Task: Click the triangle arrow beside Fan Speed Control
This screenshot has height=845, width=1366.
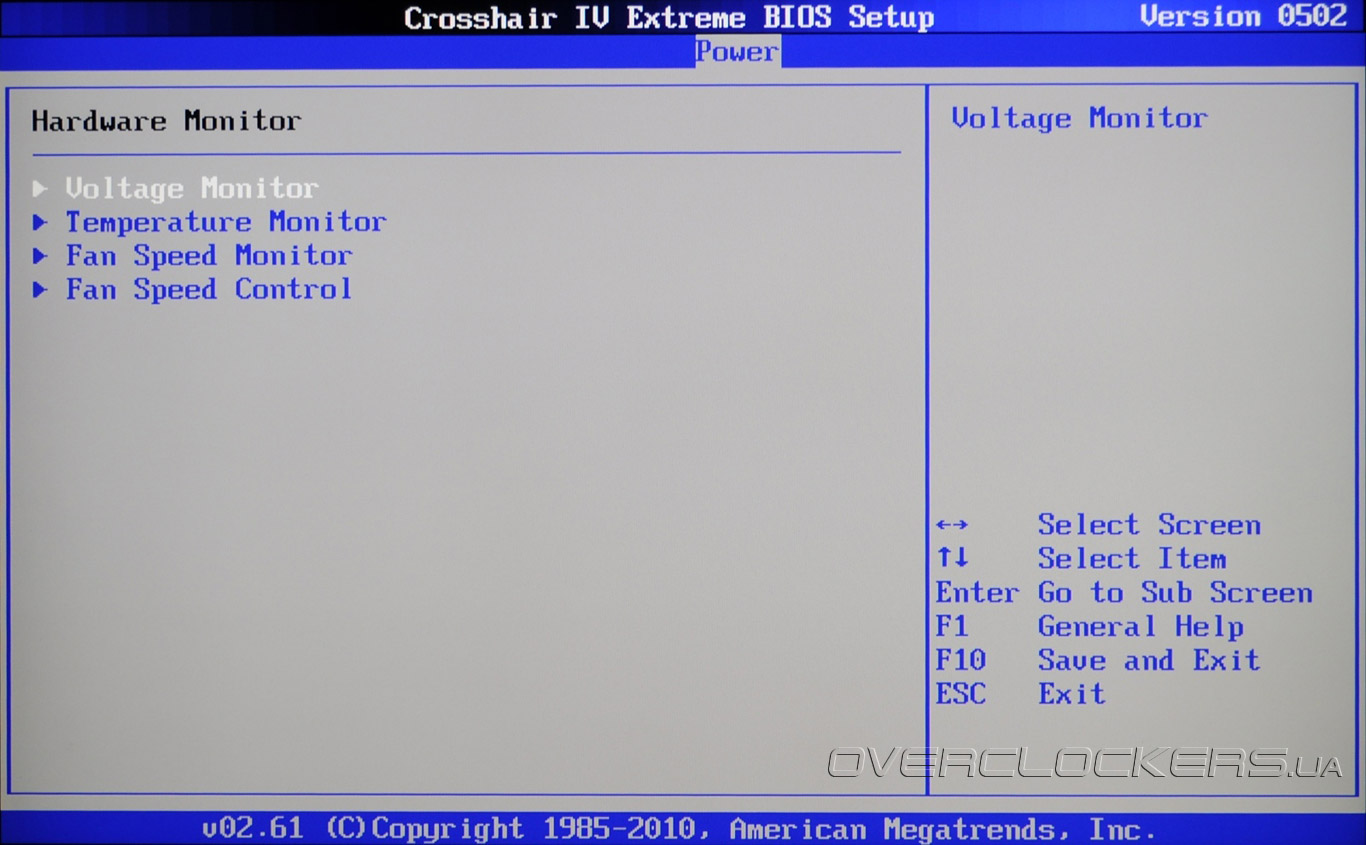Action: click(40, 290)
